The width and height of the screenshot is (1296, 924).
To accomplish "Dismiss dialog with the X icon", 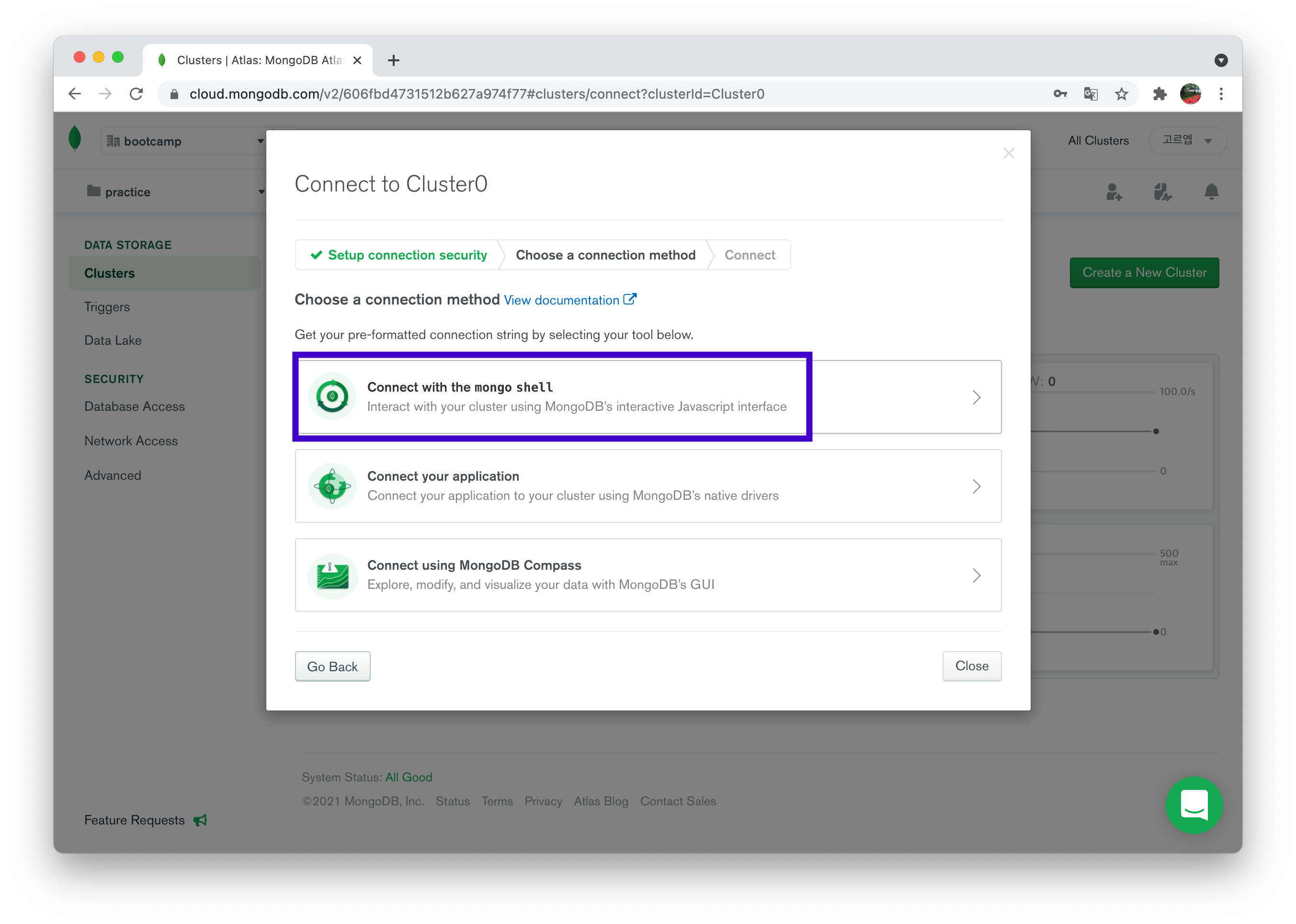I will click(1009, 153).
